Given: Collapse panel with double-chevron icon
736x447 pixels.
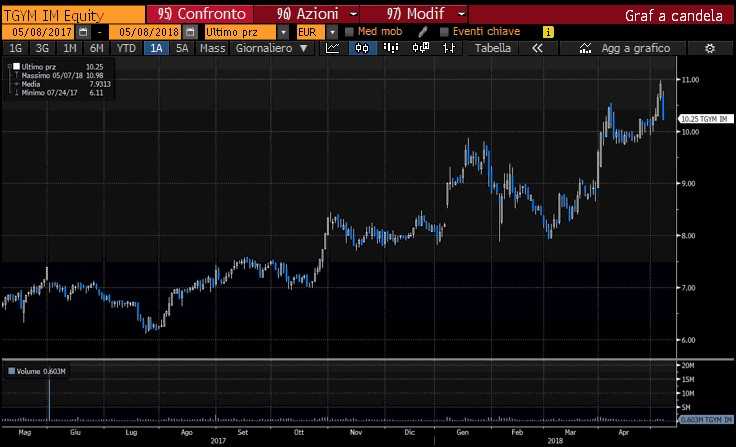Looking at the screenshot, I should click(x=537, y=48).
